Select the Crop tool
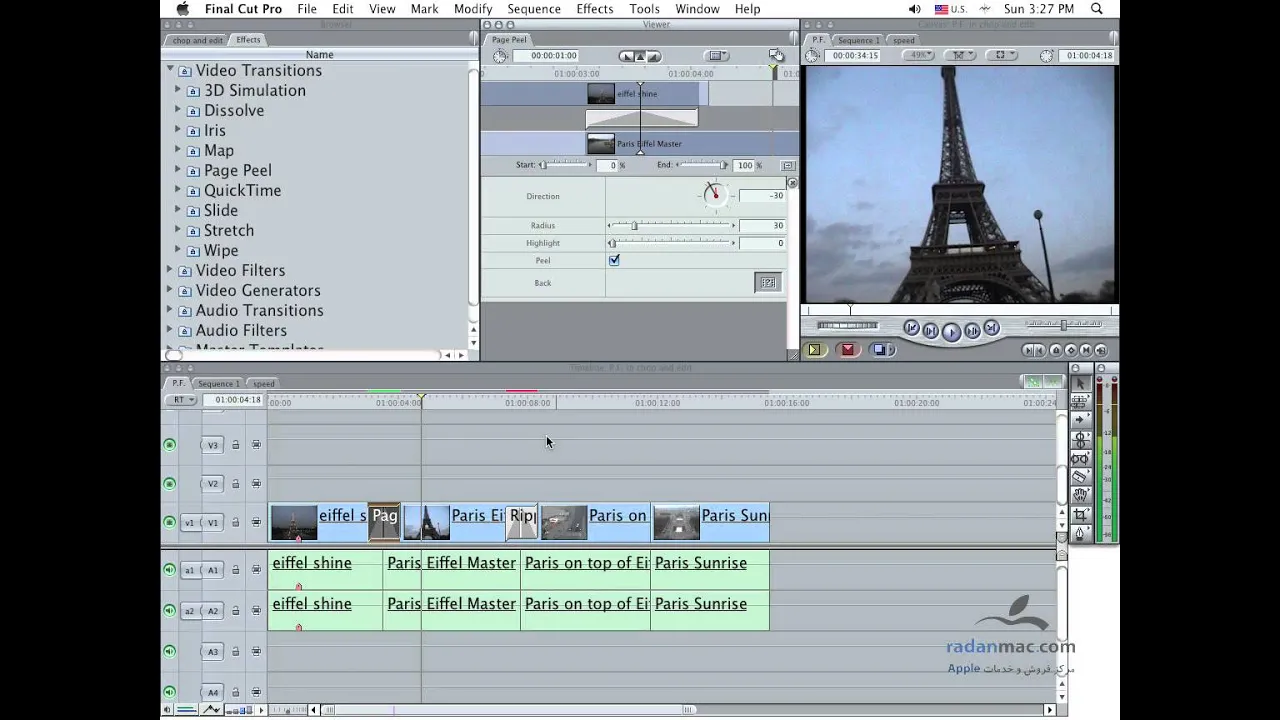This screenshot has height=720, width=1280. (1080, 515)
